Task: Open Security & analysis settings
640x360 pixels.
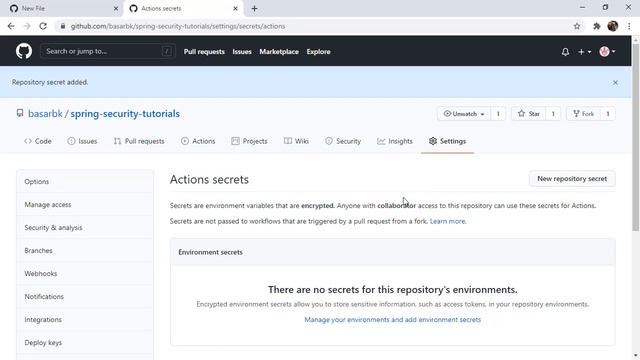Action: [x=85, y=227]
